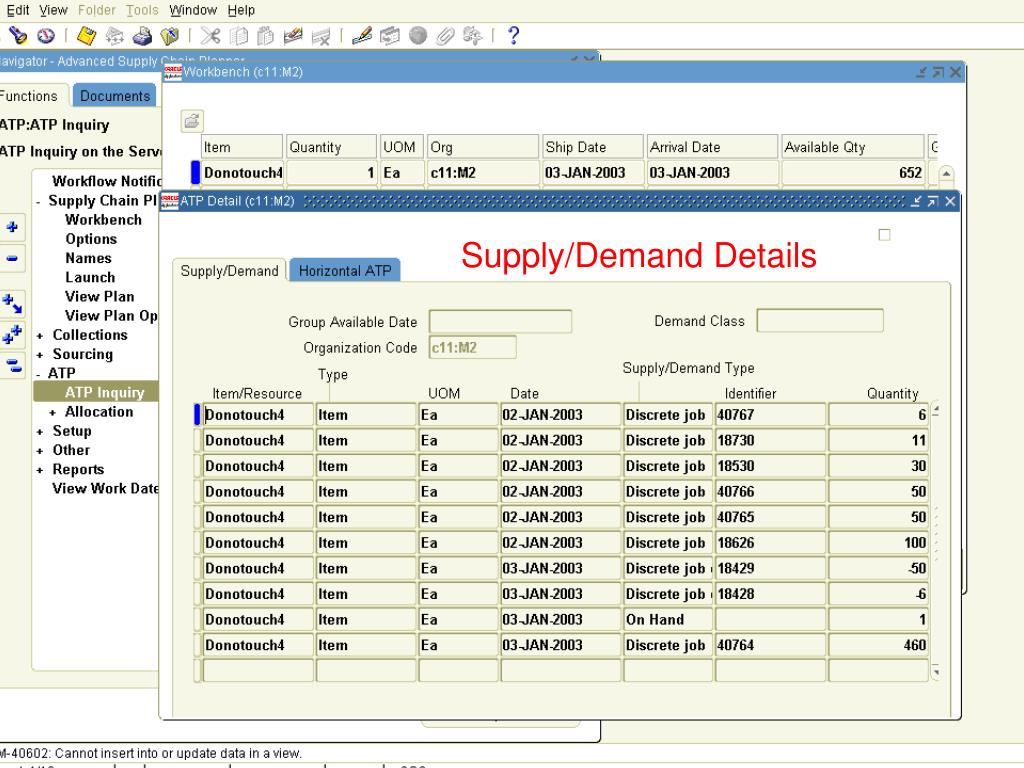1024x768 pixels.
Task: Click identifier cell 40767
Action: pos(771,415)
